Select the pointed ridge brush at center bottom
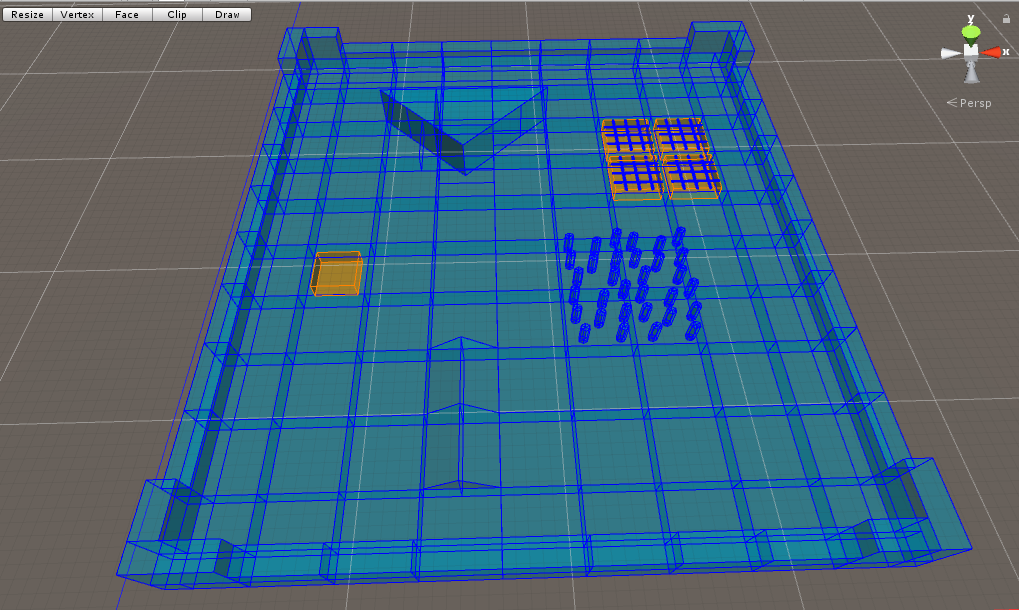The height and width of the screenshot is (610, 1019). pos(446,415)
